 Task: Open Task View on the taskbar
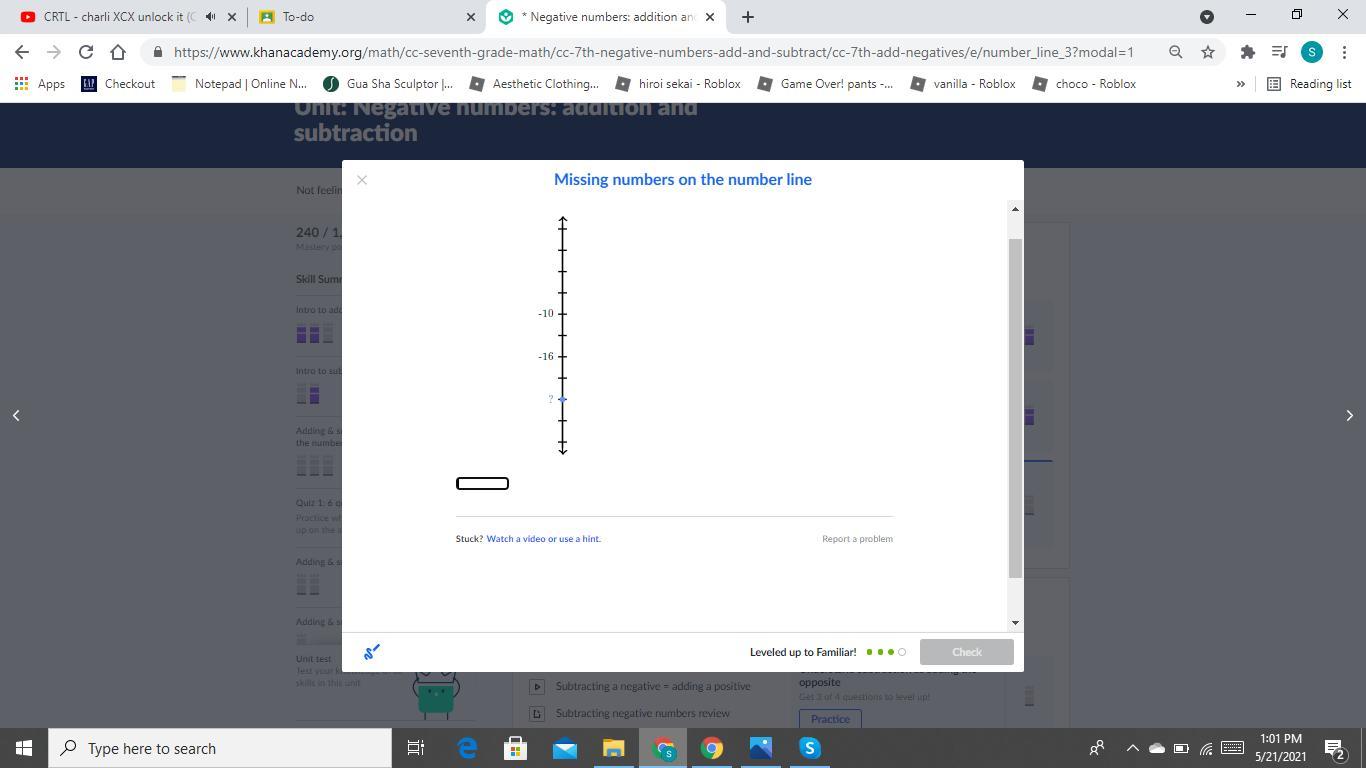[416, 748]
